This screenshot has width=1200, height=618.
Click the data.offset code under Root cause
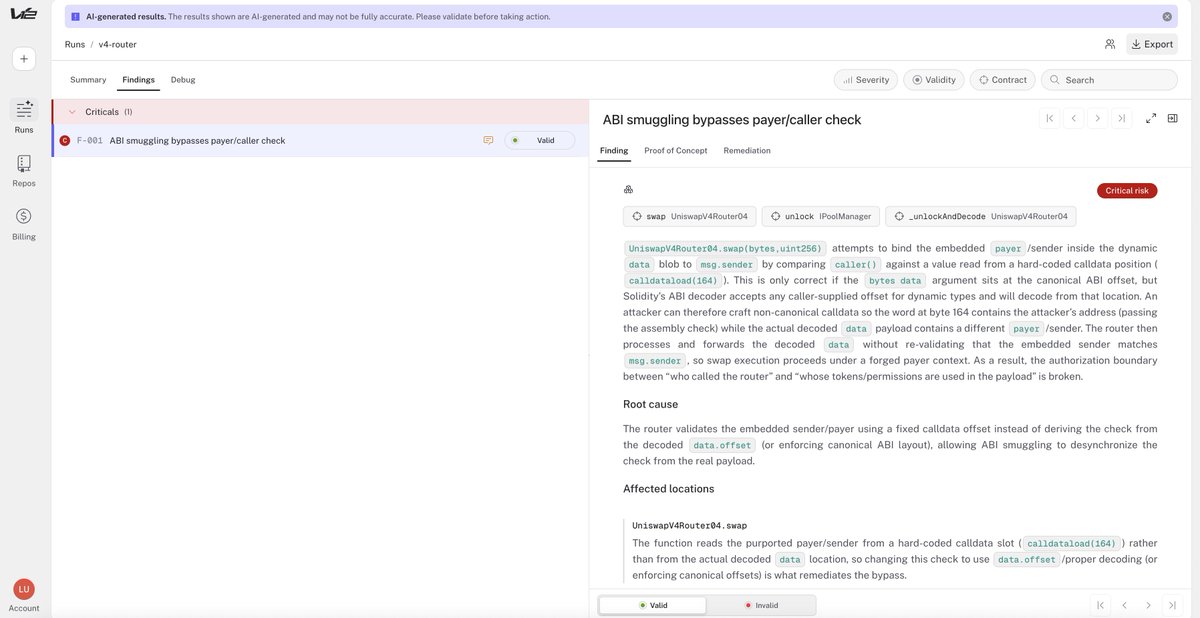coord(722,445)
